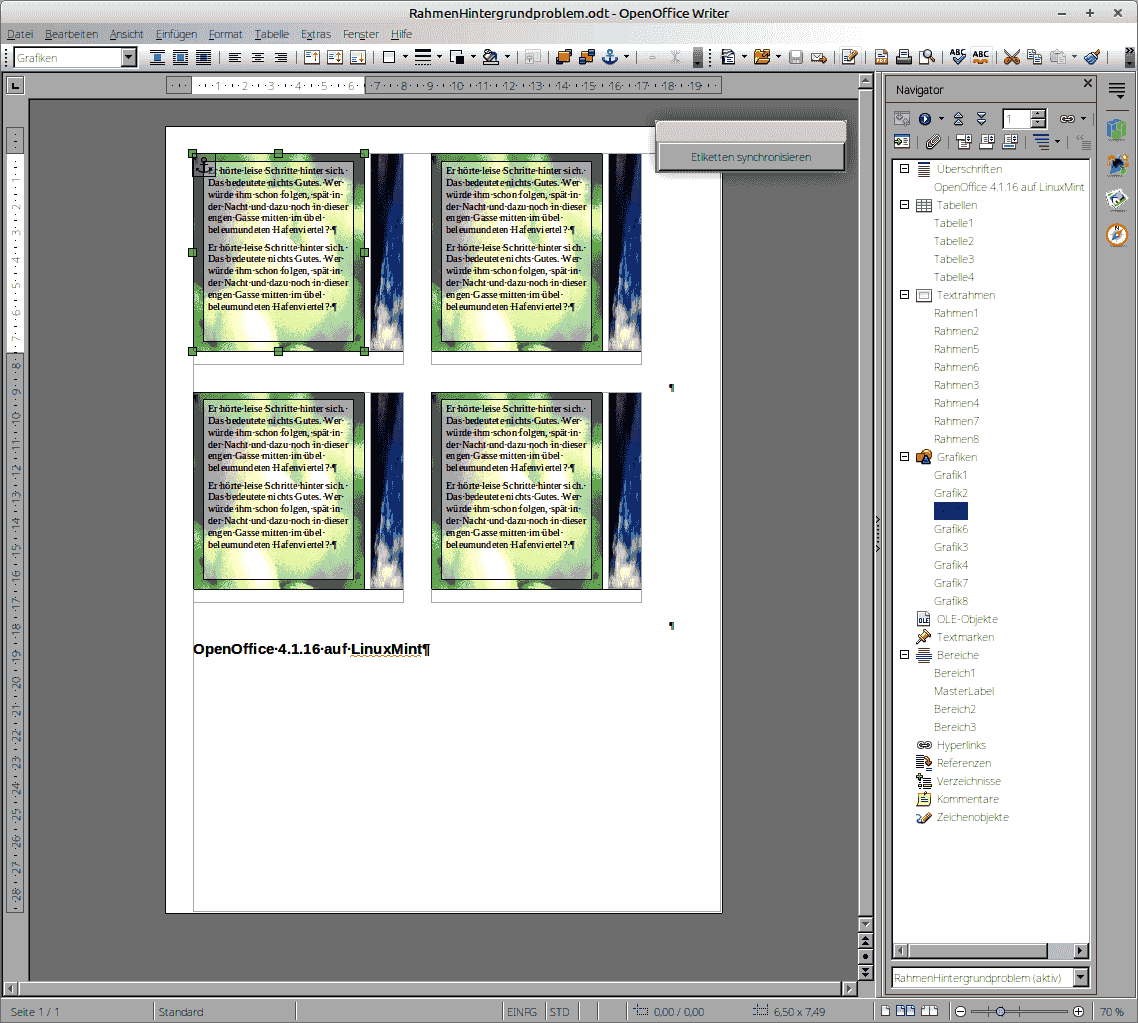The height and width of the screenshot is (1023, 1138).
Task: Click zoom out minus button
Action: click(960, 1011)
